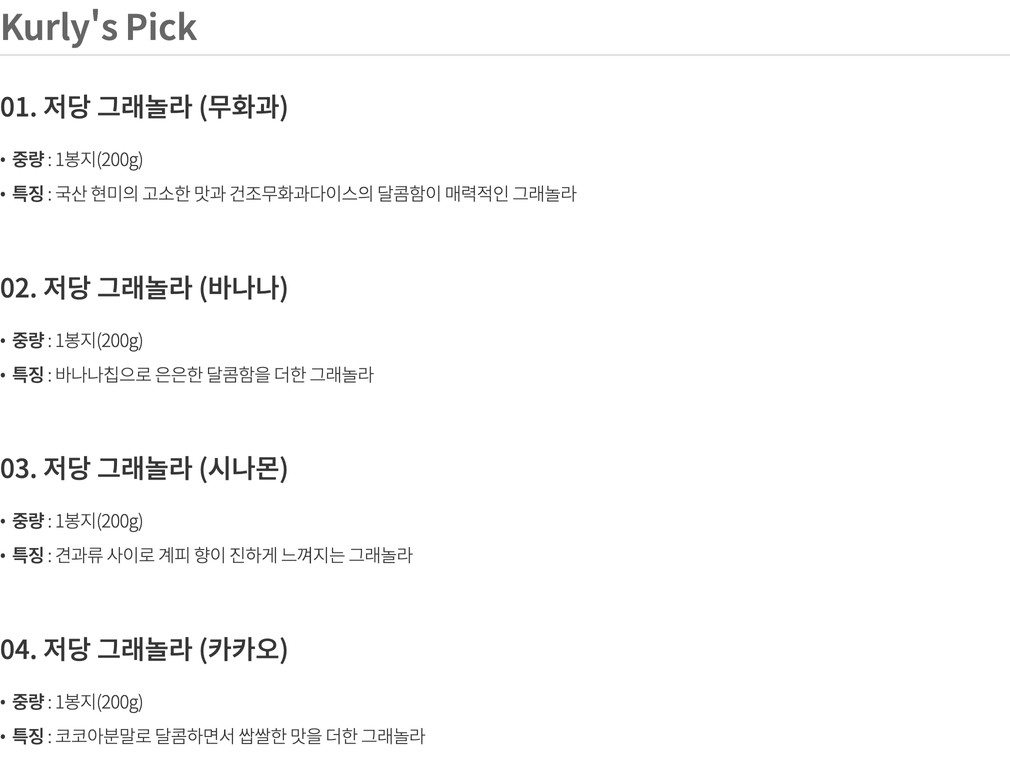Click the 1봉지(200g) weight for 시나몬 granola
The image size is (1010, 779).
tap(99, 521)
